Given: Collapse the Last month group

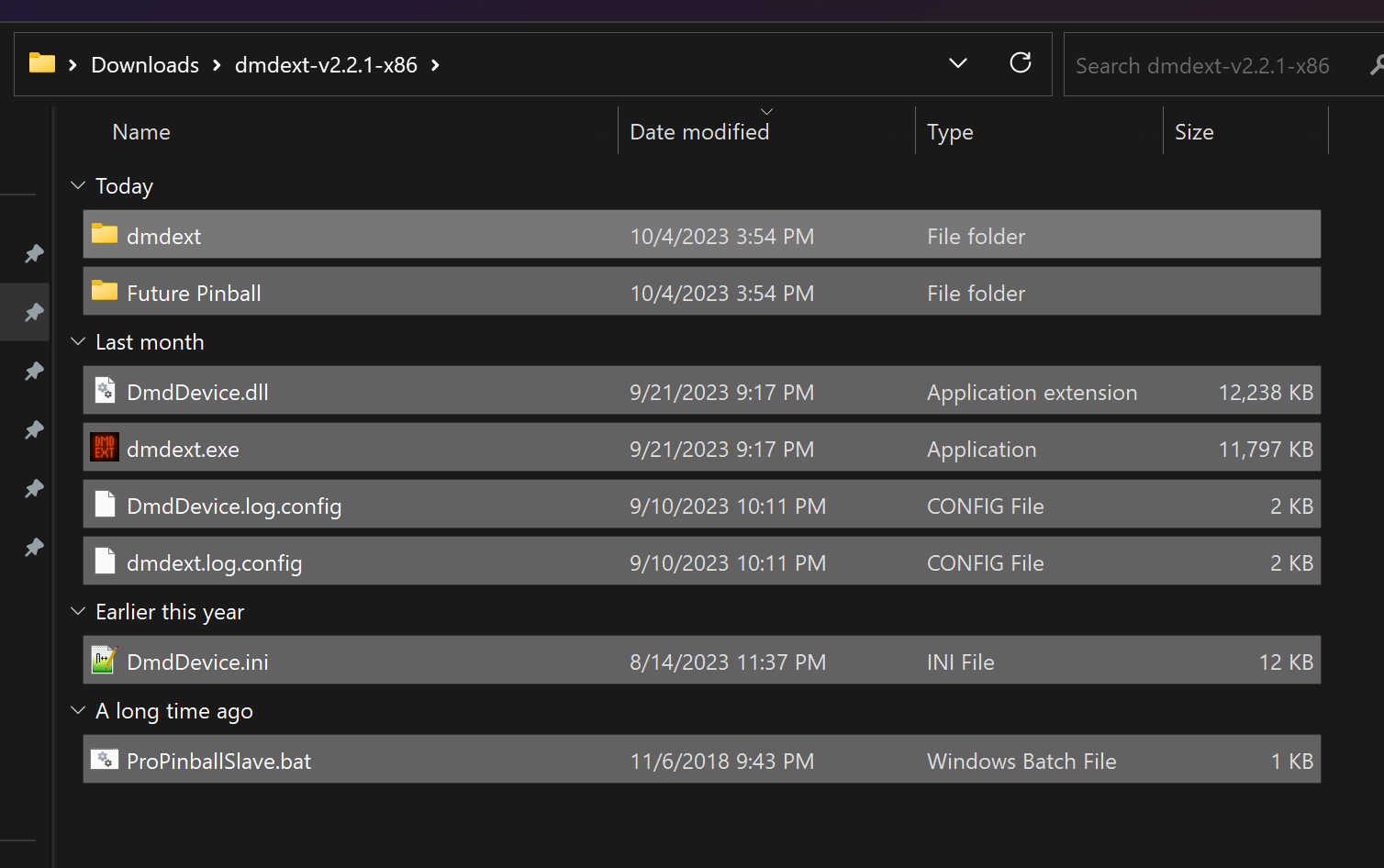Looking at the screenshot, I should pos(77,340).
